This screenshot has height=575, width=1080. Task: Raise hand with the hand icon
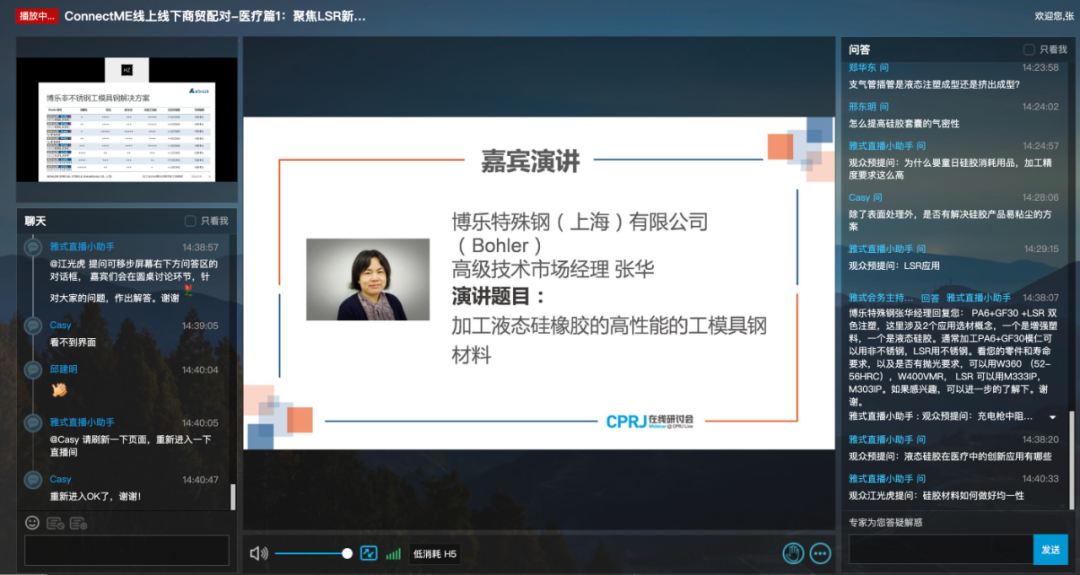(x=793, y=553)
